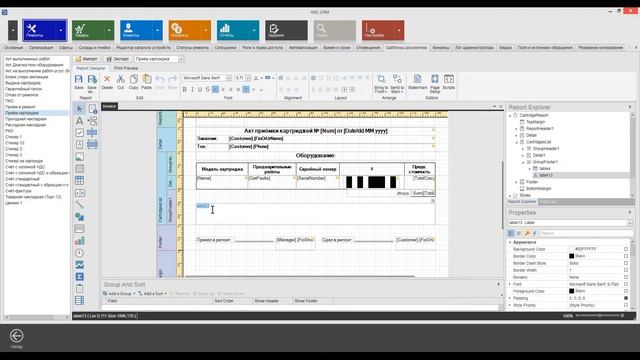Select the Pivot Grid sigma tool
This screenshot has width=640, height=360.
point(80,277)
